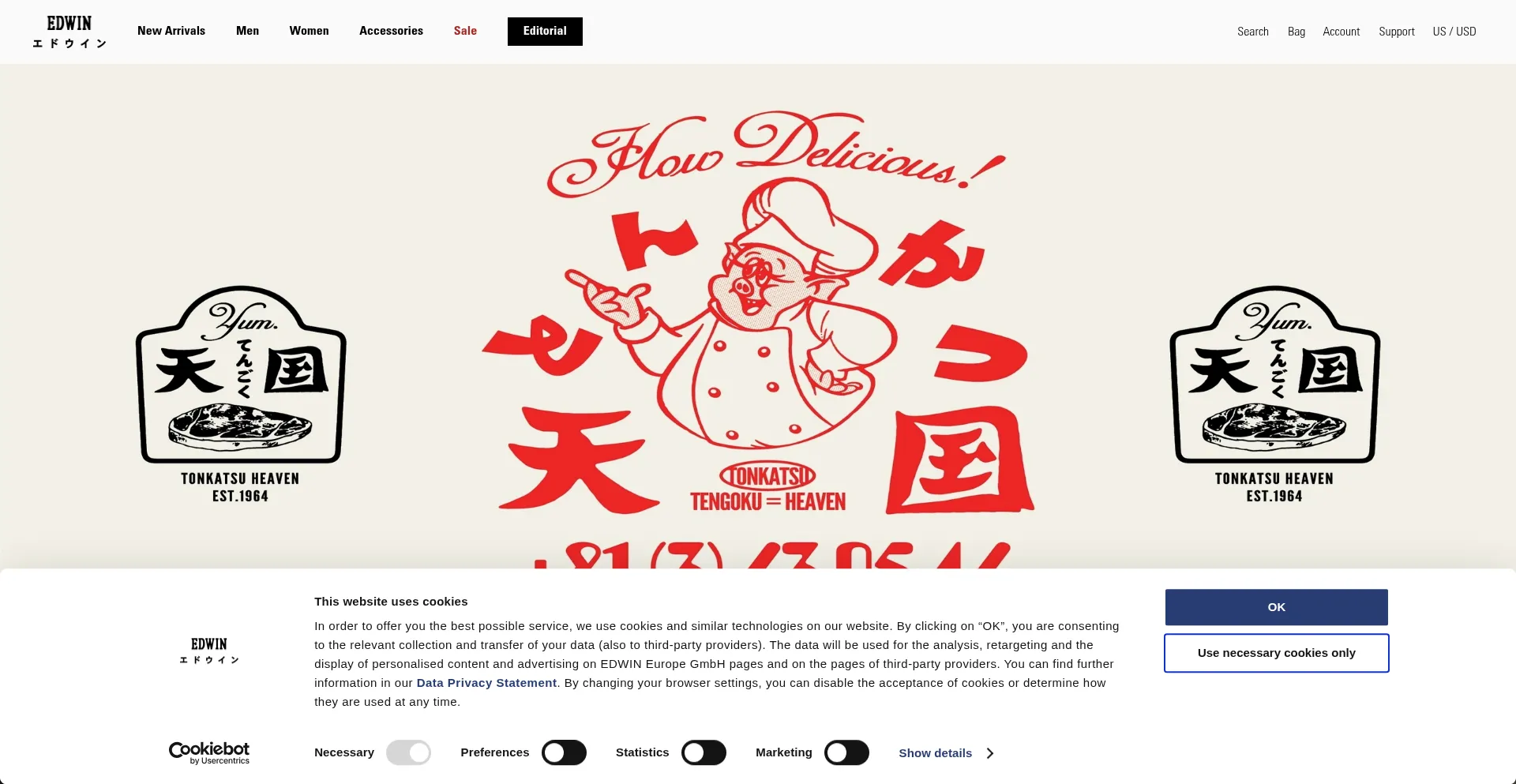
Task: Choose Use necessary cookies only
Action: 1276,653
